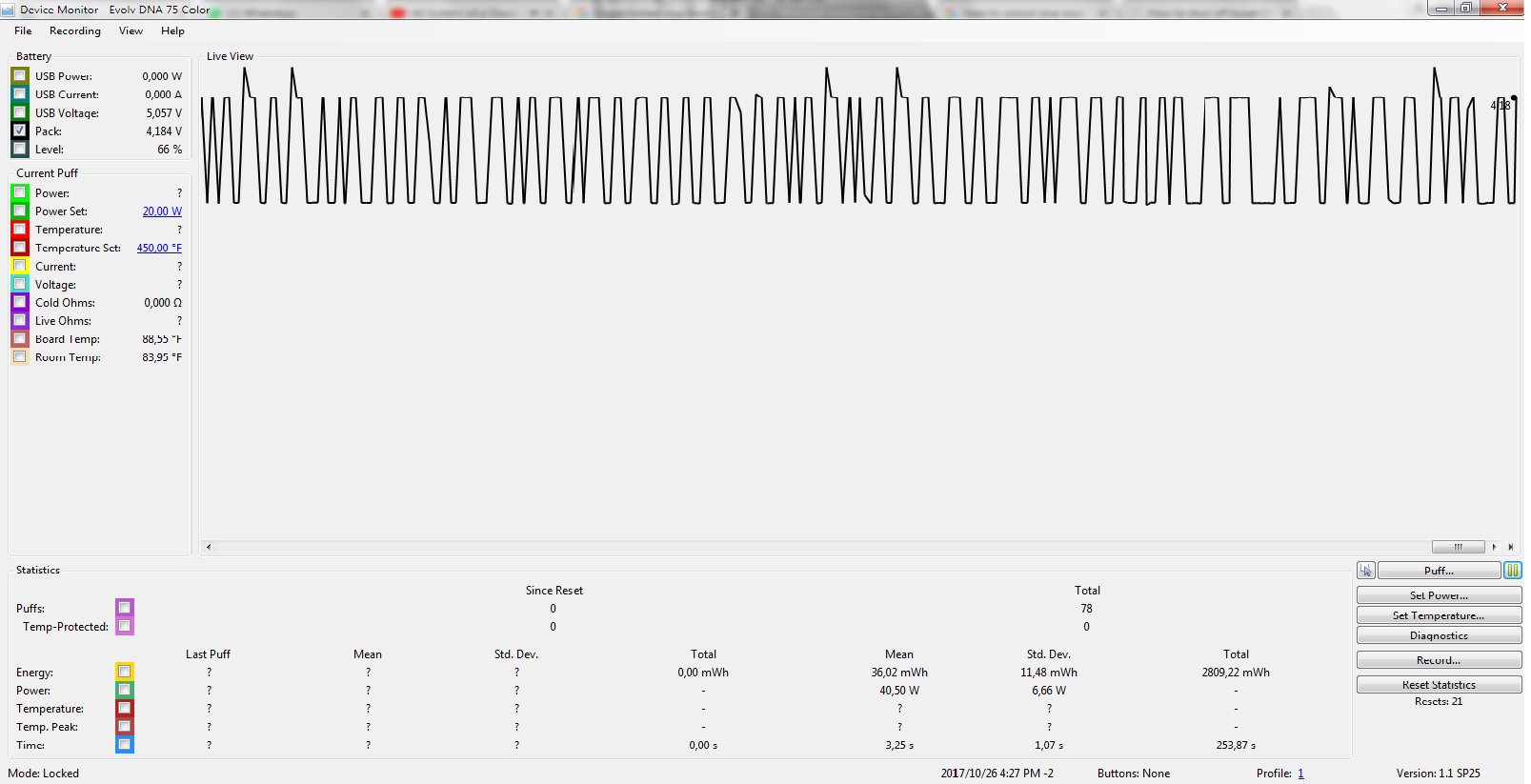1531x784 pixels.
Task: Click the cursor inspect icon beside Puff
Action: [x=1366, y=571]
